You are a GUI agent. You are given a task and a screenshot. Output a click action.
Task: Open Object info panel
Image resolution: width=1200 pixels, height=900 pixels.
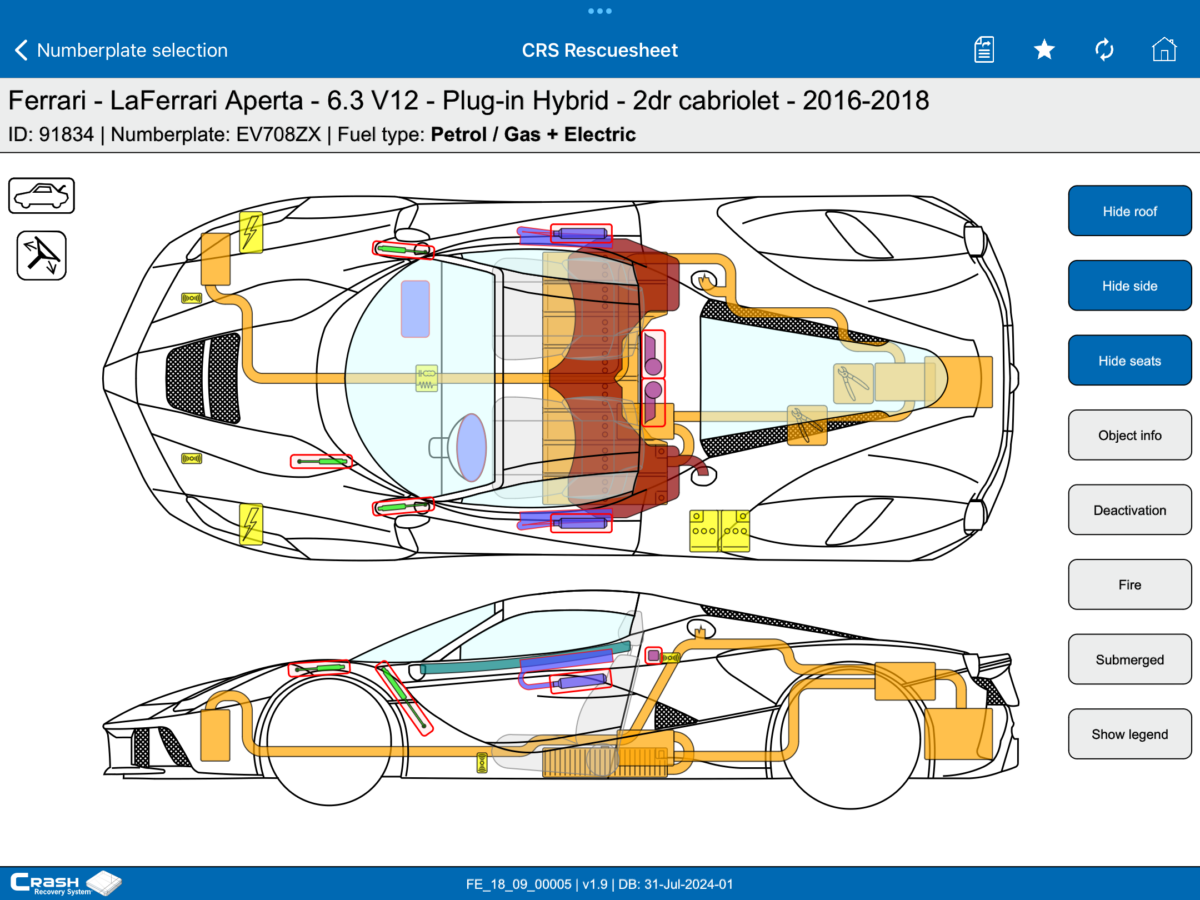[1130, 435]
